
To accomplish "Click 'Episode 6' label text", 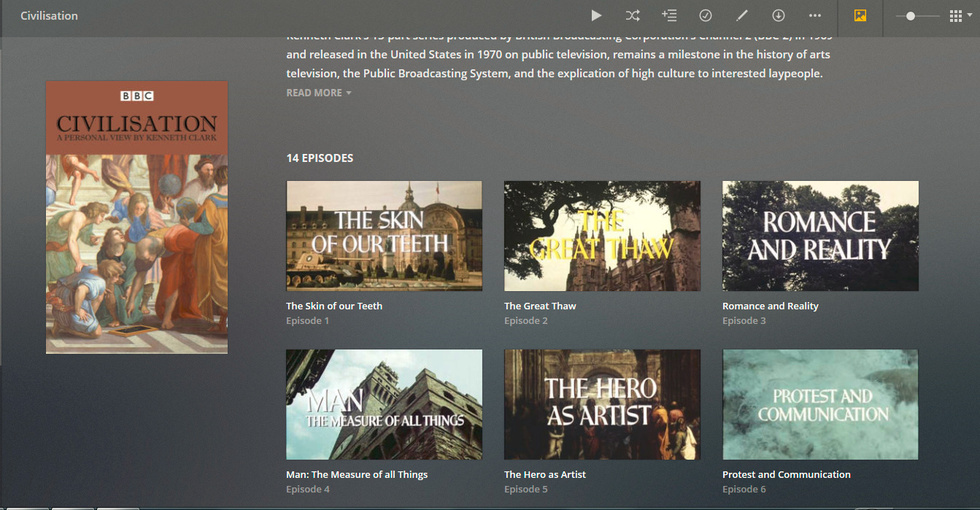I will (x=744, y=489).
